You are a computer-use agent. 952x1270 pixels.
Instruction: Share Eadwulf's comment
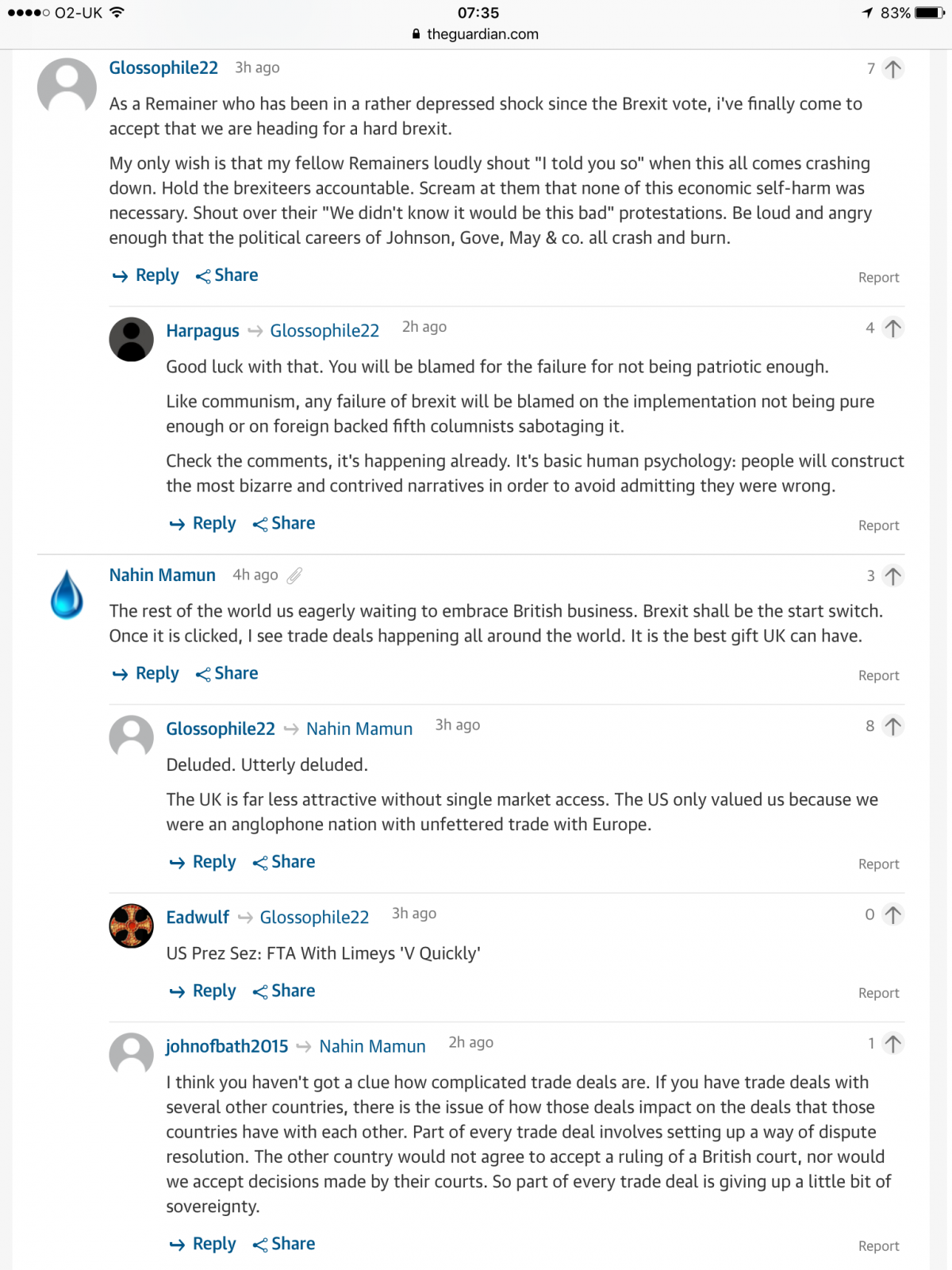(284, 991)
